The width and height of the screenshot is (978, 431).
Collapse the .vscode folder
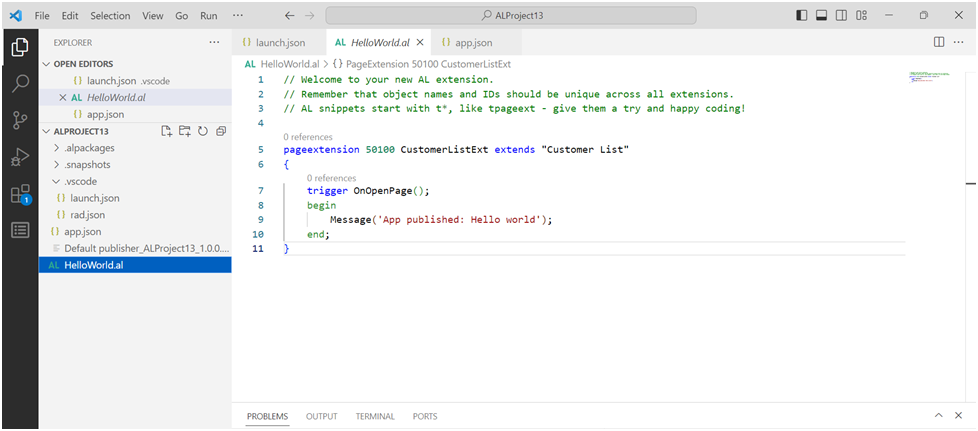pyautogui.click(x=81, y=182)
